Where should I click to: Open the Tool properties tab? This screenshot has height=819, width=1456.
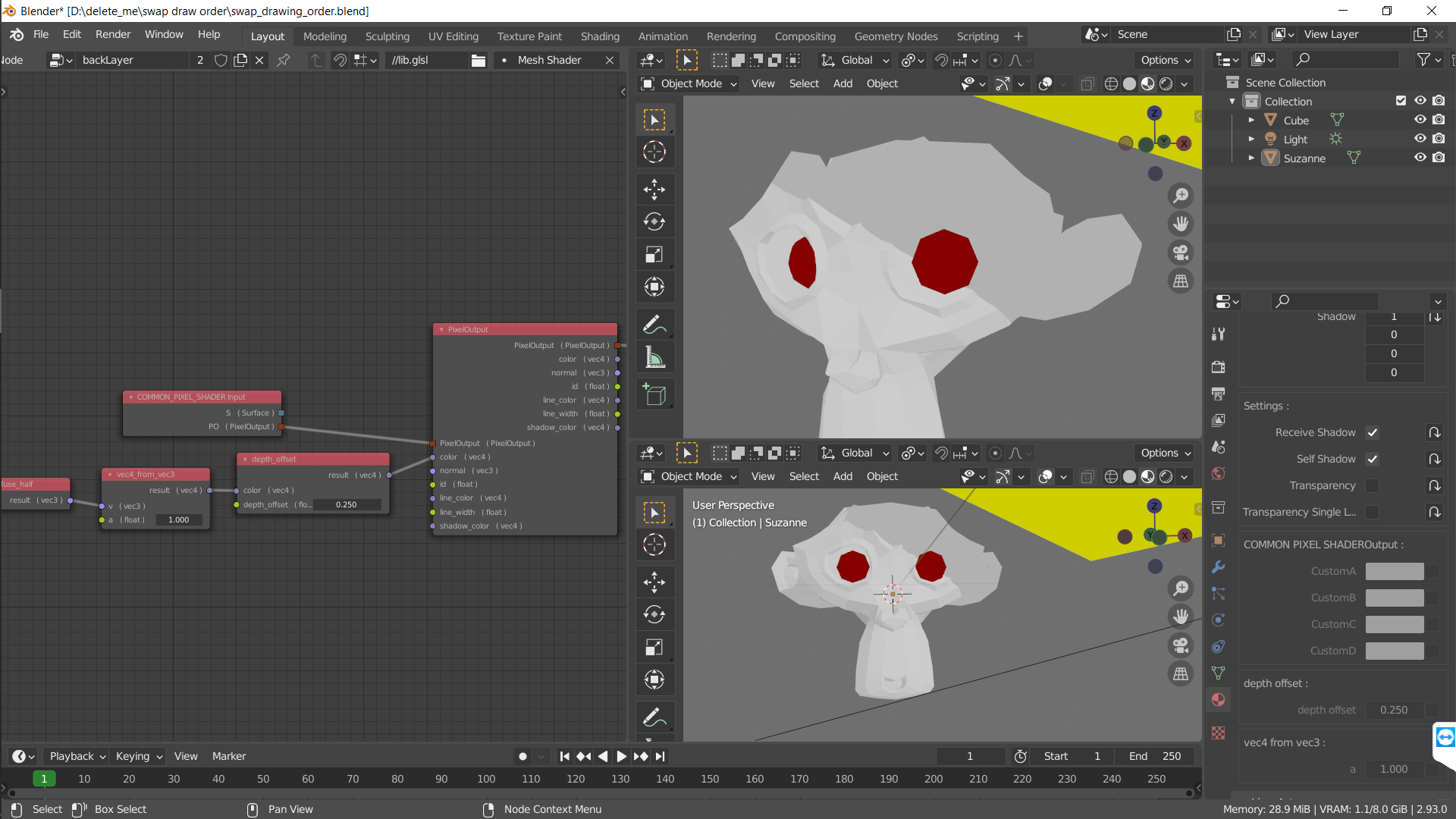pyautogui.click(x=1218, y=334)
